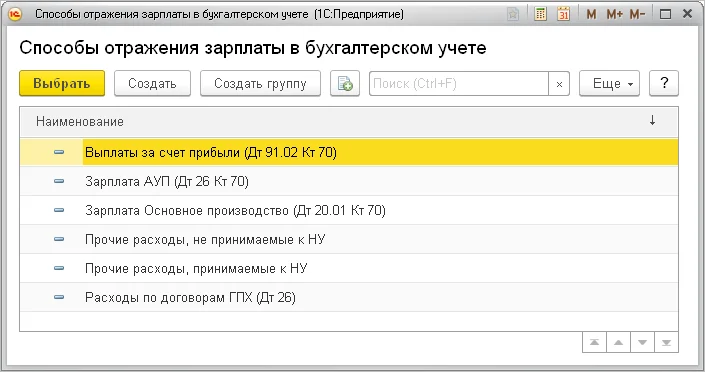Select row Зарплата АУП (Дт 26 Кт 70)
The image size is (705, 372).
[x=349, y=181]
